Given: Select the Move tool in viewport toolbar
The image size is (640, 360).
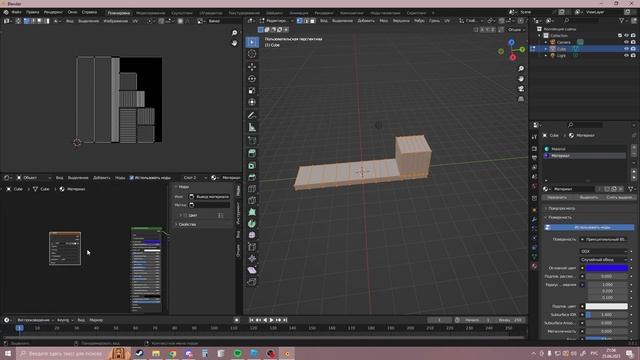Looking at the screenshot, I should pyautogui.click(x=252, y=67).
